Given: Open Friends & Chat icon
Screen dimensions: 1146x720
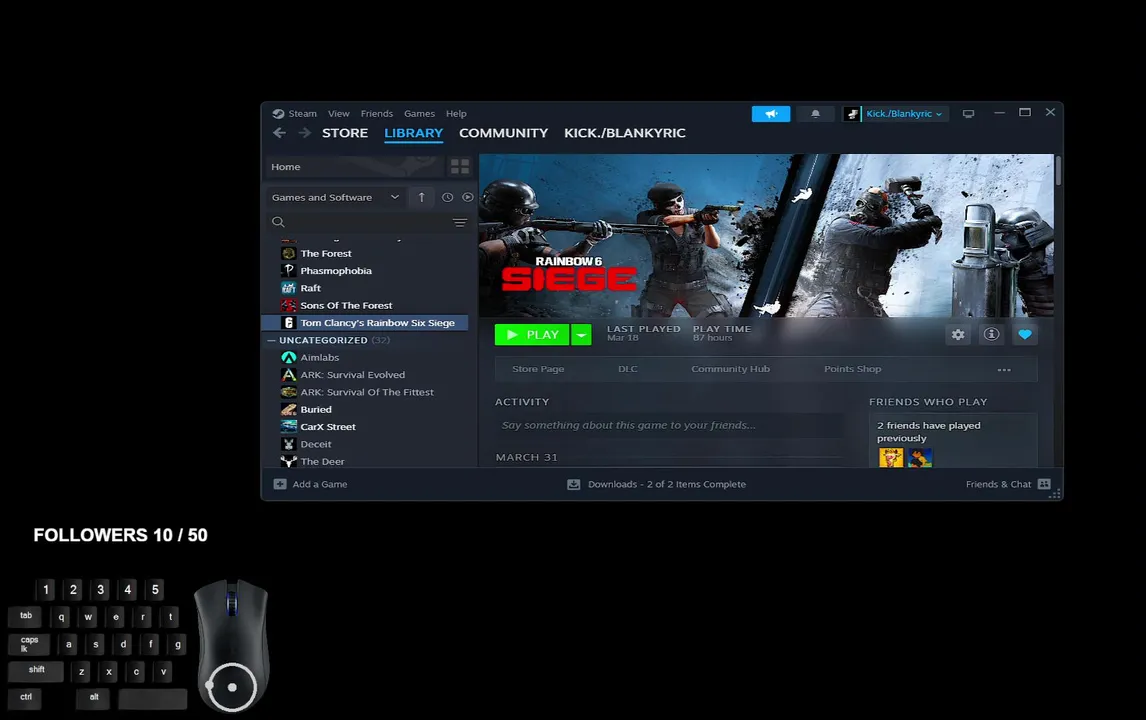Looking at the screenshot, I should (x=1044, y=484).
